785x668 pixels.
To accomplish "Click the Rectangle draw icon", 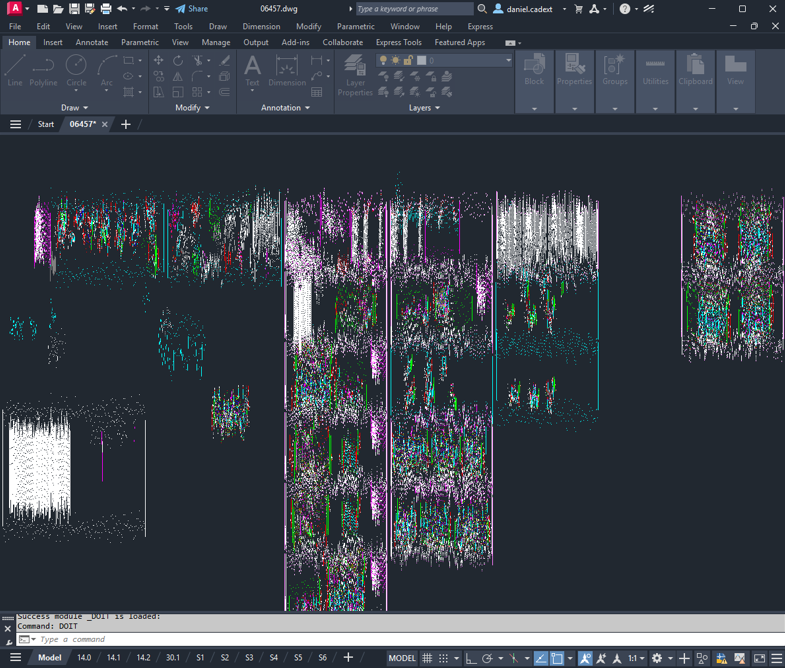I will (129, 61).
